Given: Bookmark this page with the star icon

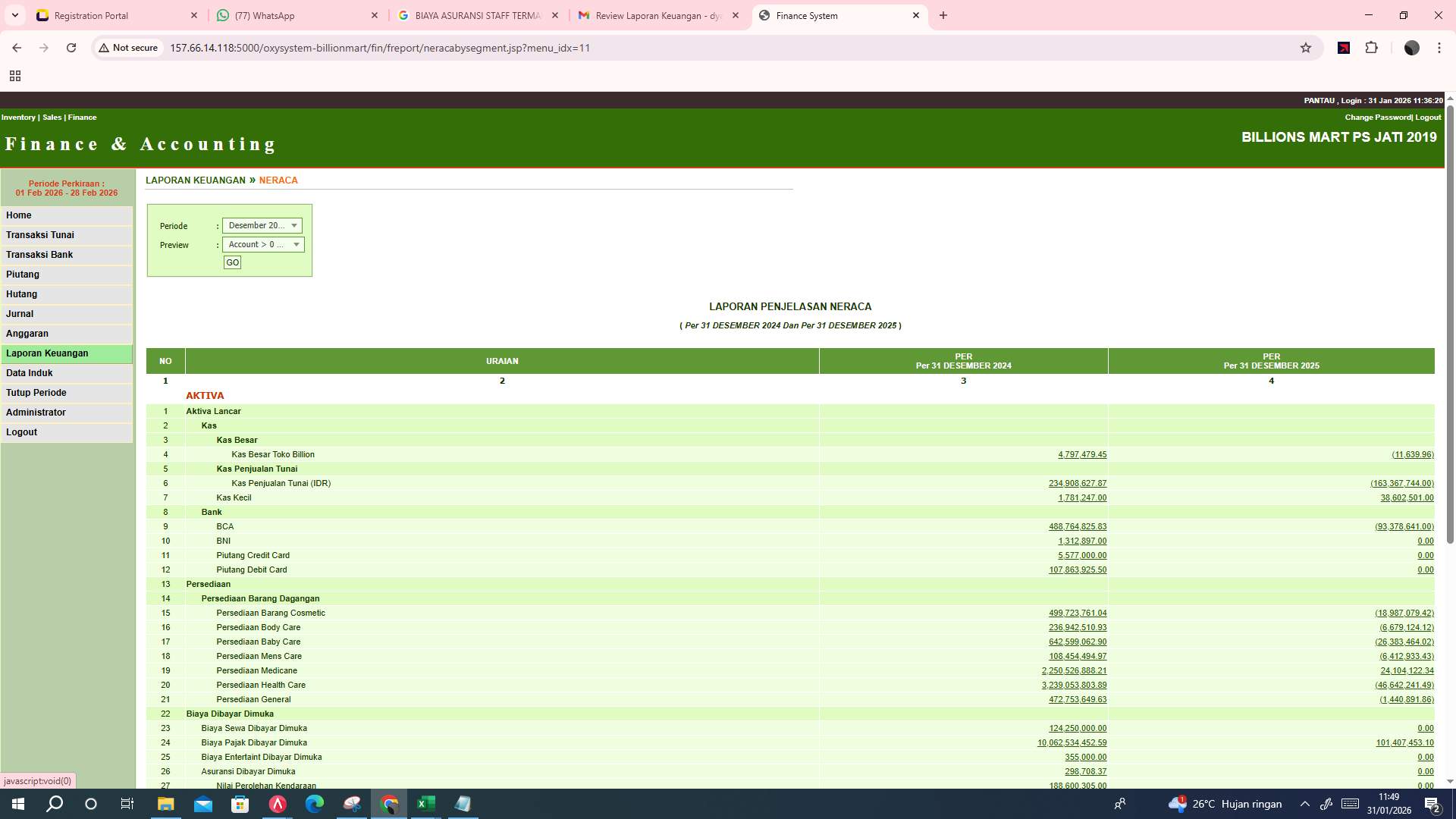Looking at the screenshot, I should coord(1305,47).
